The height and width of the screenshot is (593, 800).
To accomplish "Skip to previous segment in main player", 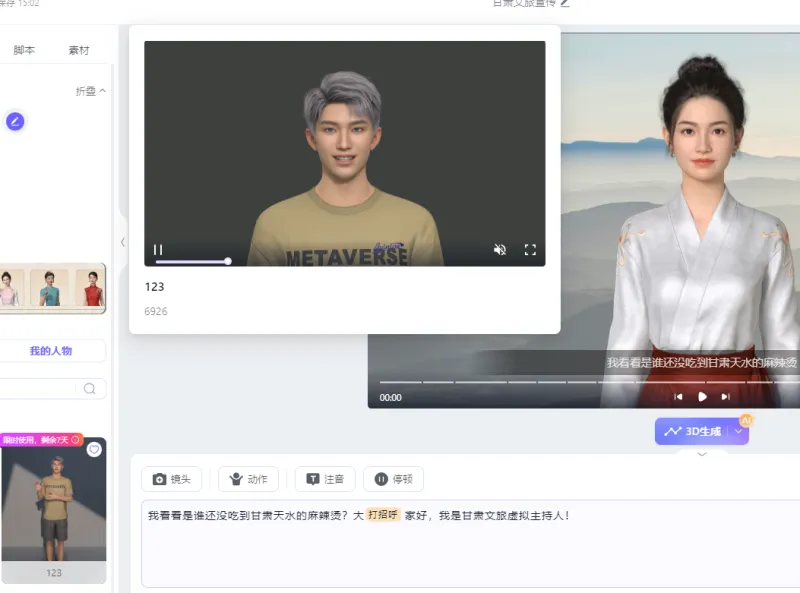I will 678,397.
